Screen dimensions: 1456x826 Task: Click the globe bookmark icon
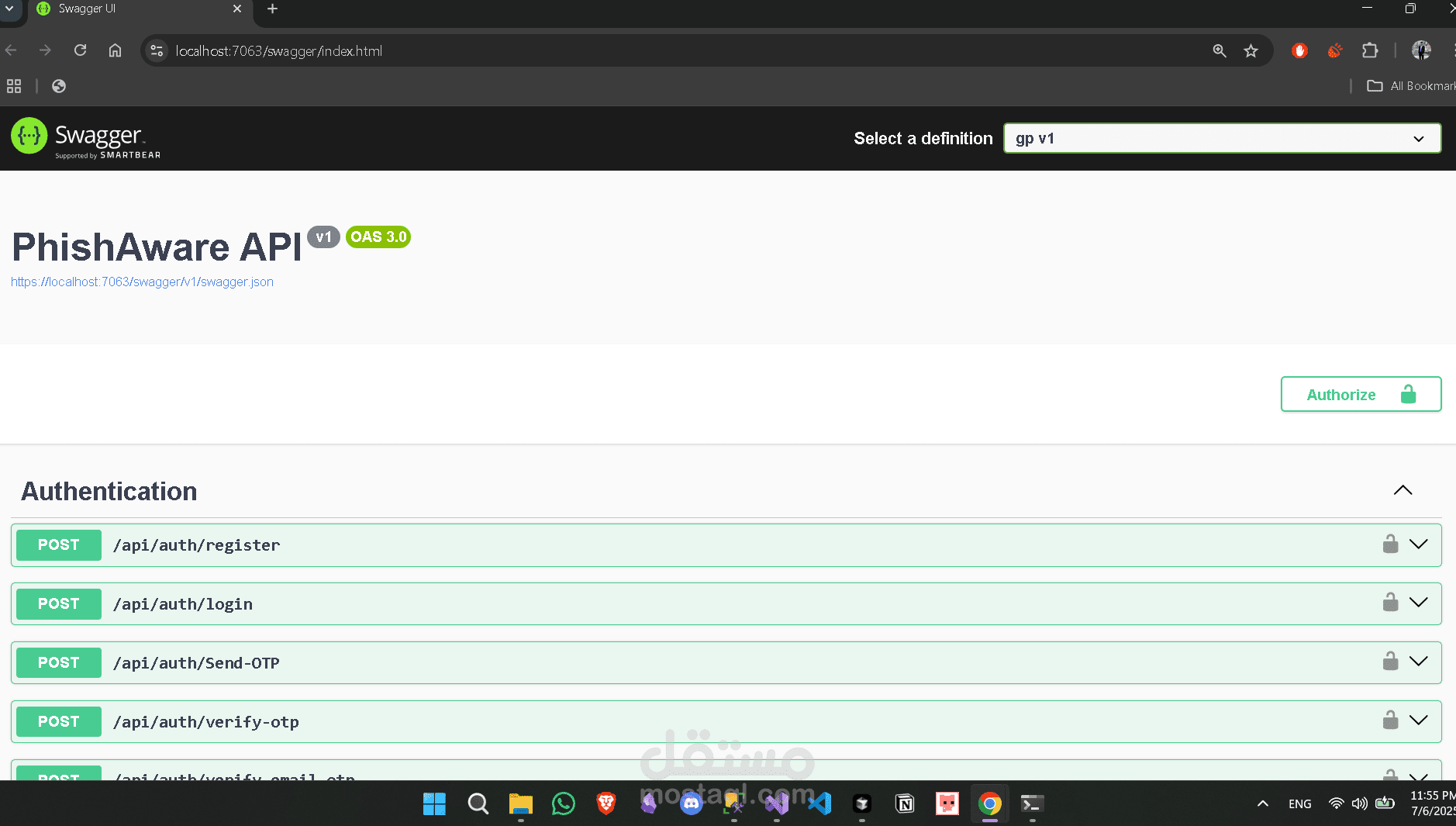(x=59, y=86)
